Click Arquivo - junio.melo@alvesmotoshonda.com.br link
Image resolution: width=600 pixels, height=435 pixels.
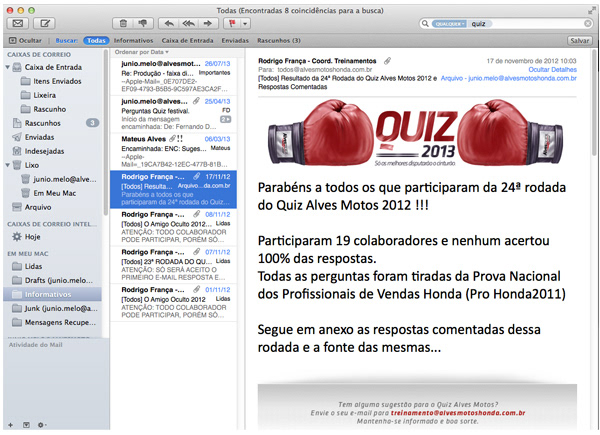click(509, 78)
